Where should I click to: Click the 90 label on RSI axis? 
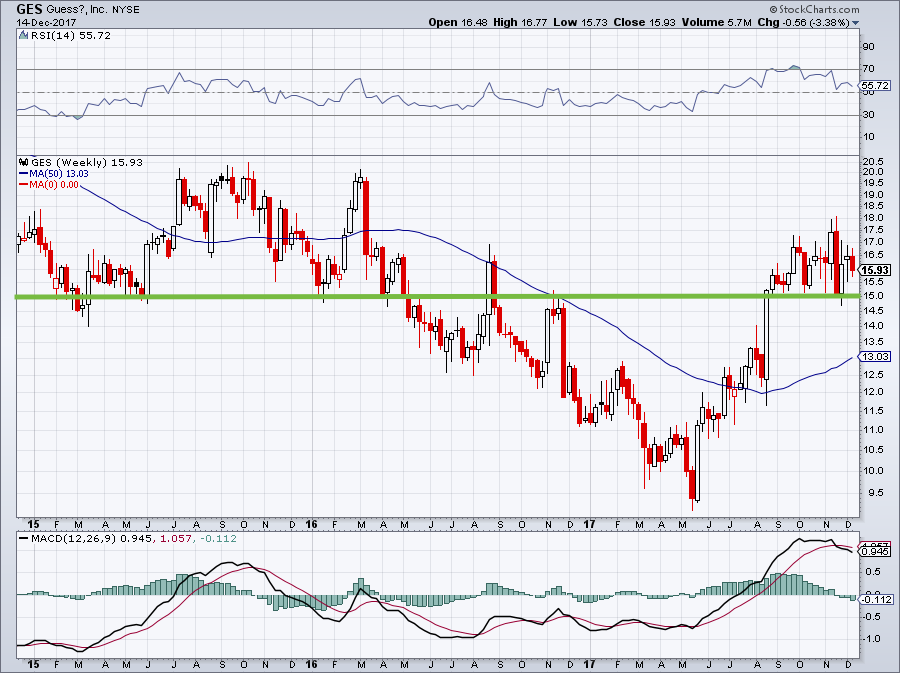[868, 46]
